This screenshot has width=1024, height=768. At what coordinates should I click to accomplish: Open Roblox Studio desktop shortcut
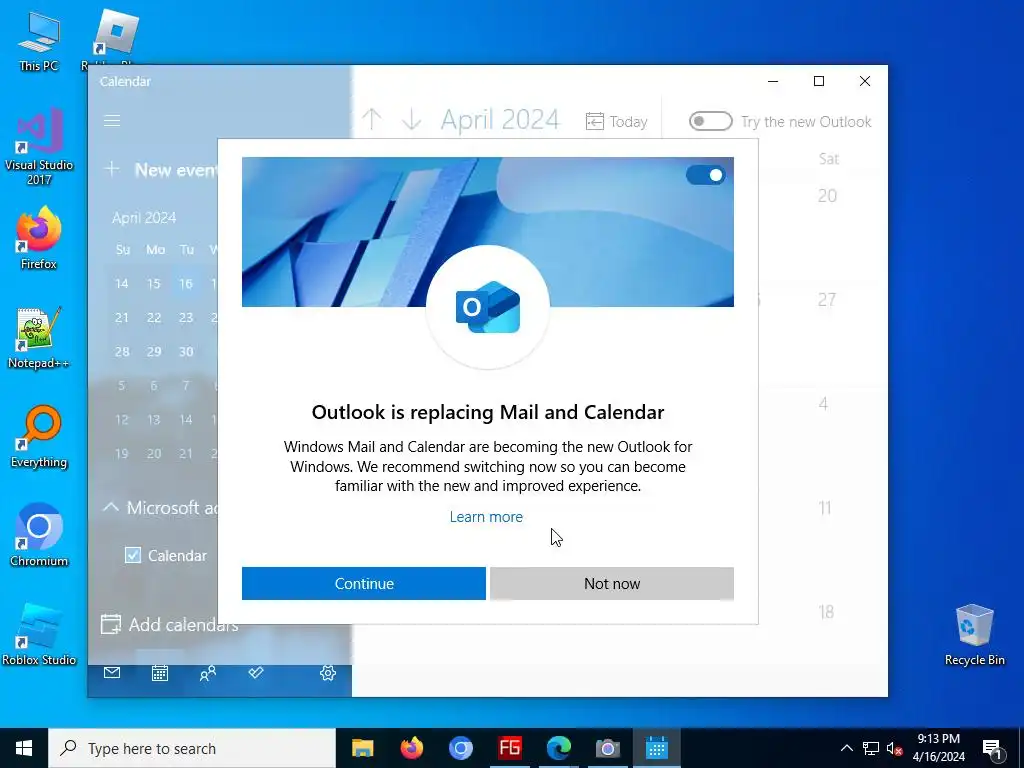pos(39,633)
